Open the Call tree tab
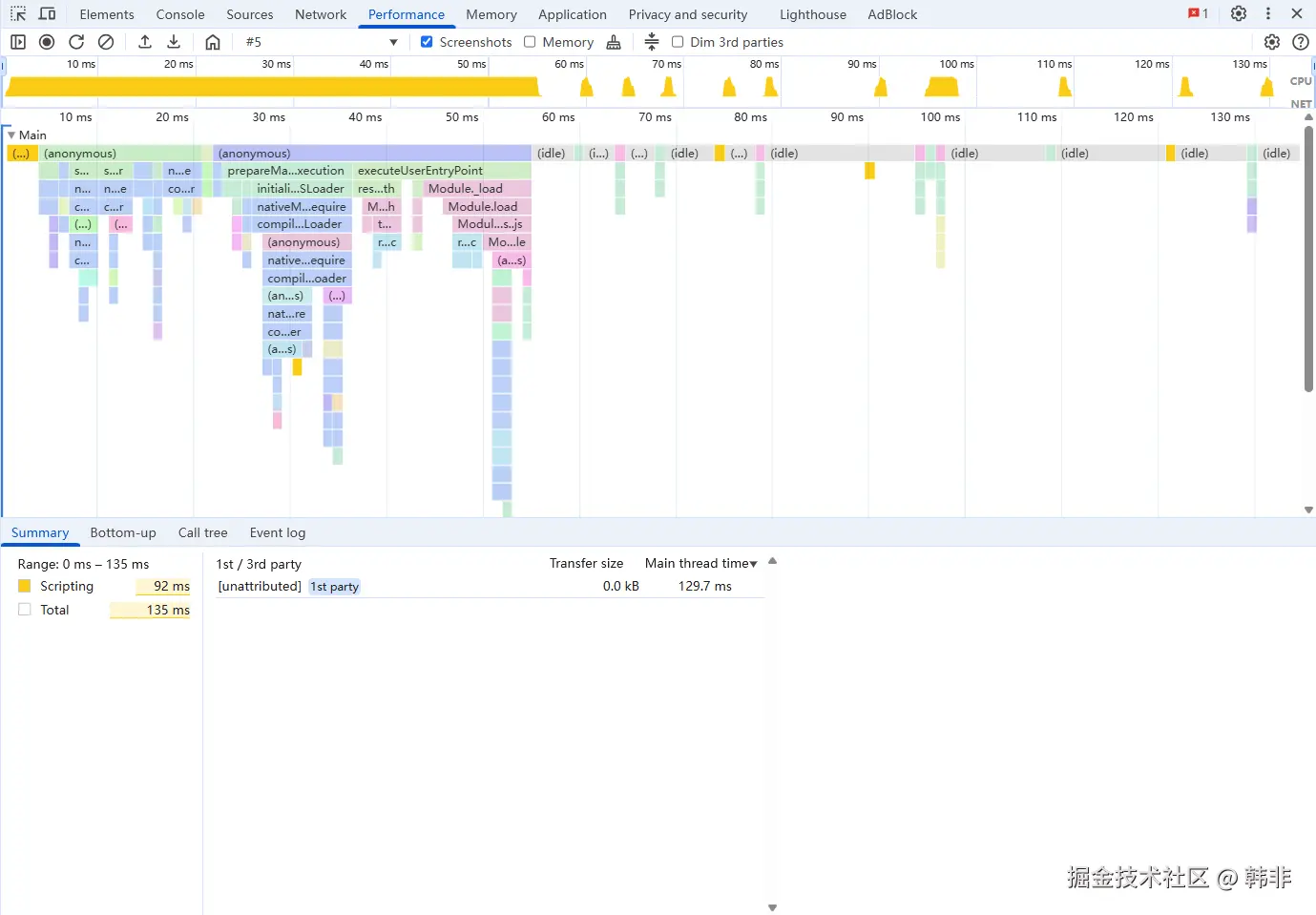 [203, 532]
